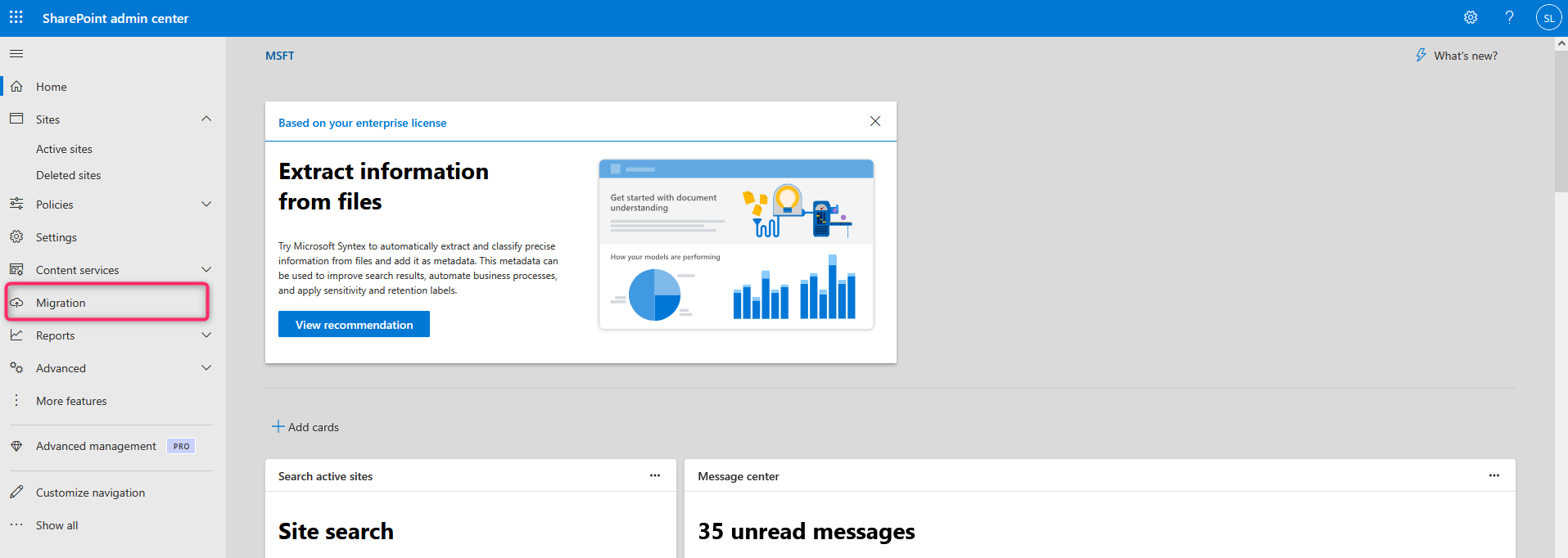Click Customize navigation link
This screenshot has height=558, width=1568.
pos(90,493)
